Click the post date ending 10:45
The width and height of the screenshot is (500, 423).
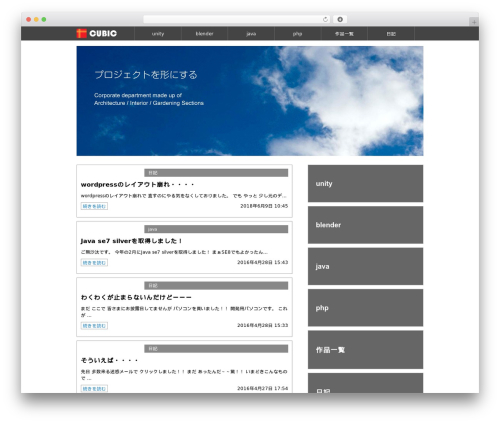coord(264,206)
